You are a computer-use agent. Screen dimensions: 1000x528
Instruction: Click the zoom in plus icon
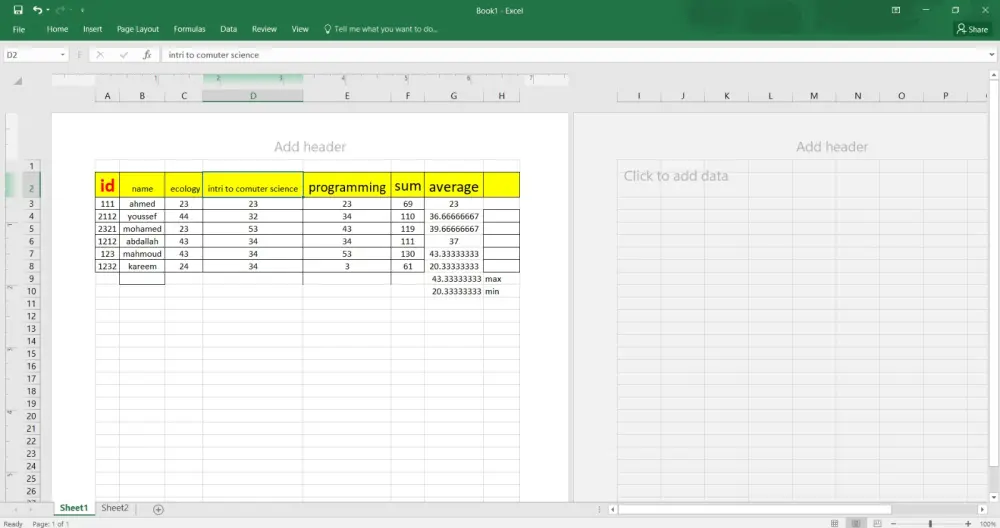[967, 524]
